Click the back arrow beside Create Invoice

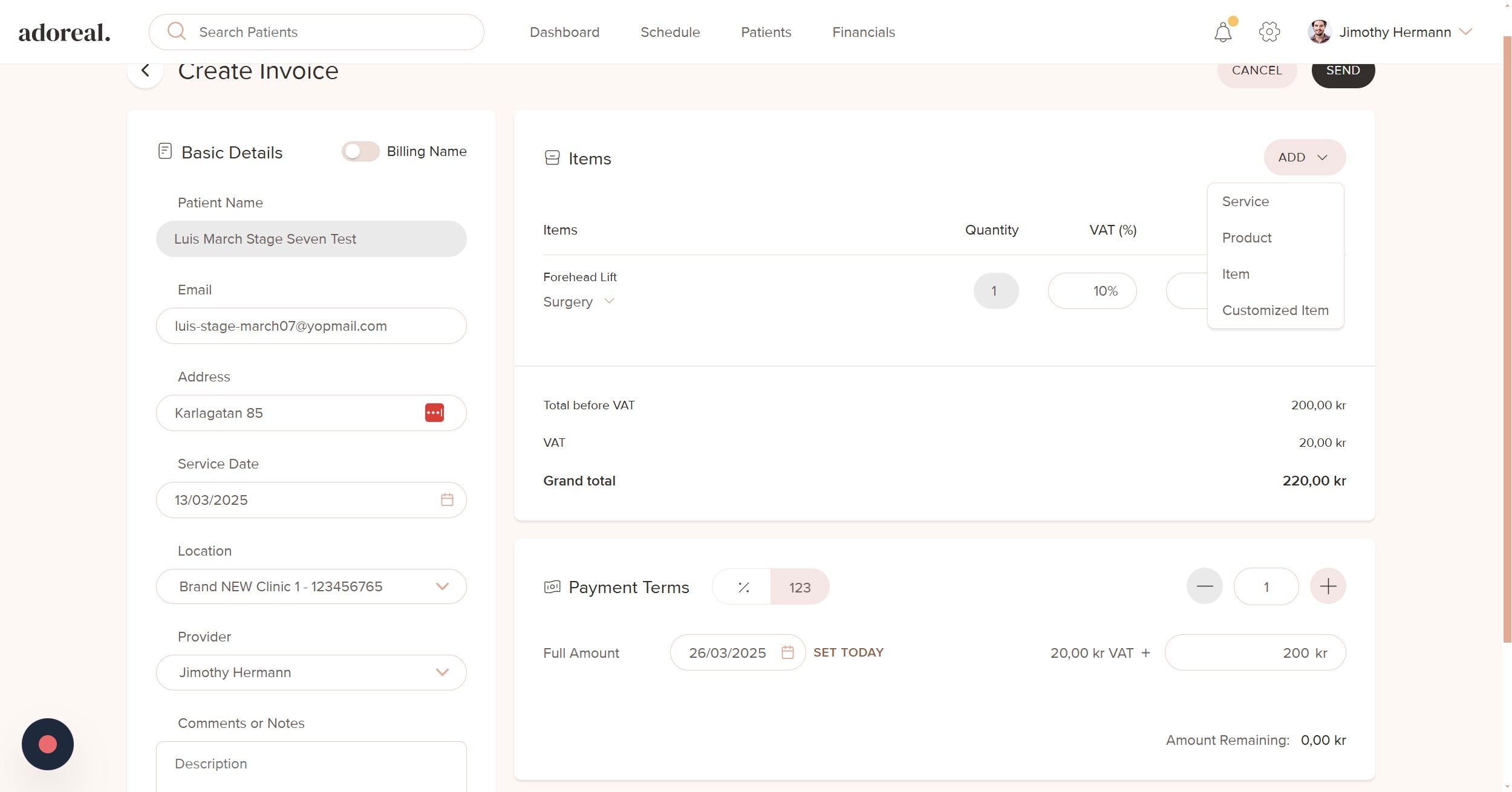(145, 71)
